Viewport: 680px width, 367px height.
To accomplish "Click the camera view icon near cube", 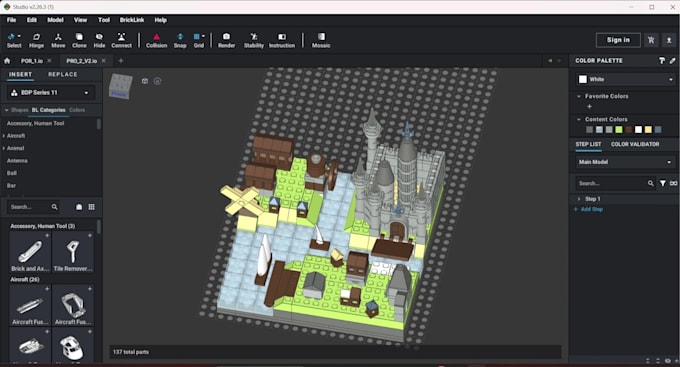I will click(x=145, y=81).
